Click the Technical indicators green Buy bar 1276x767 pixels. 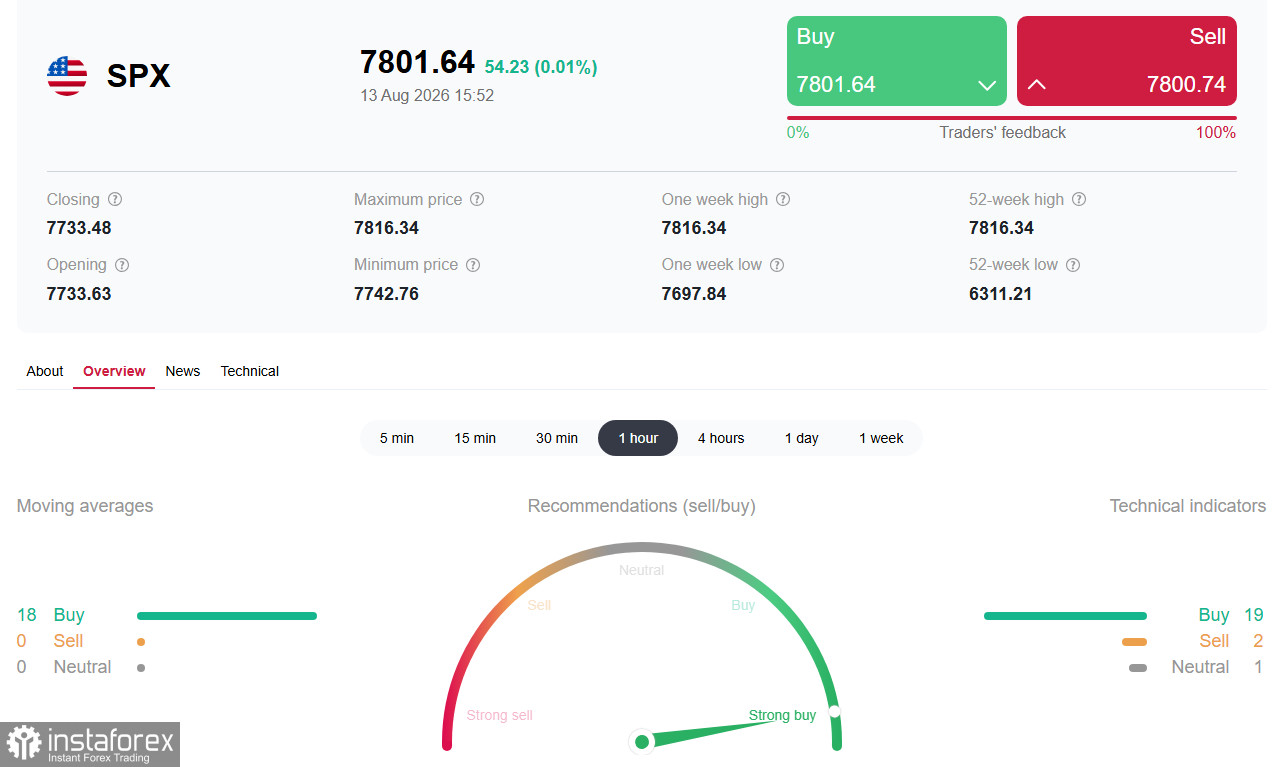(x=1065, y=616)
